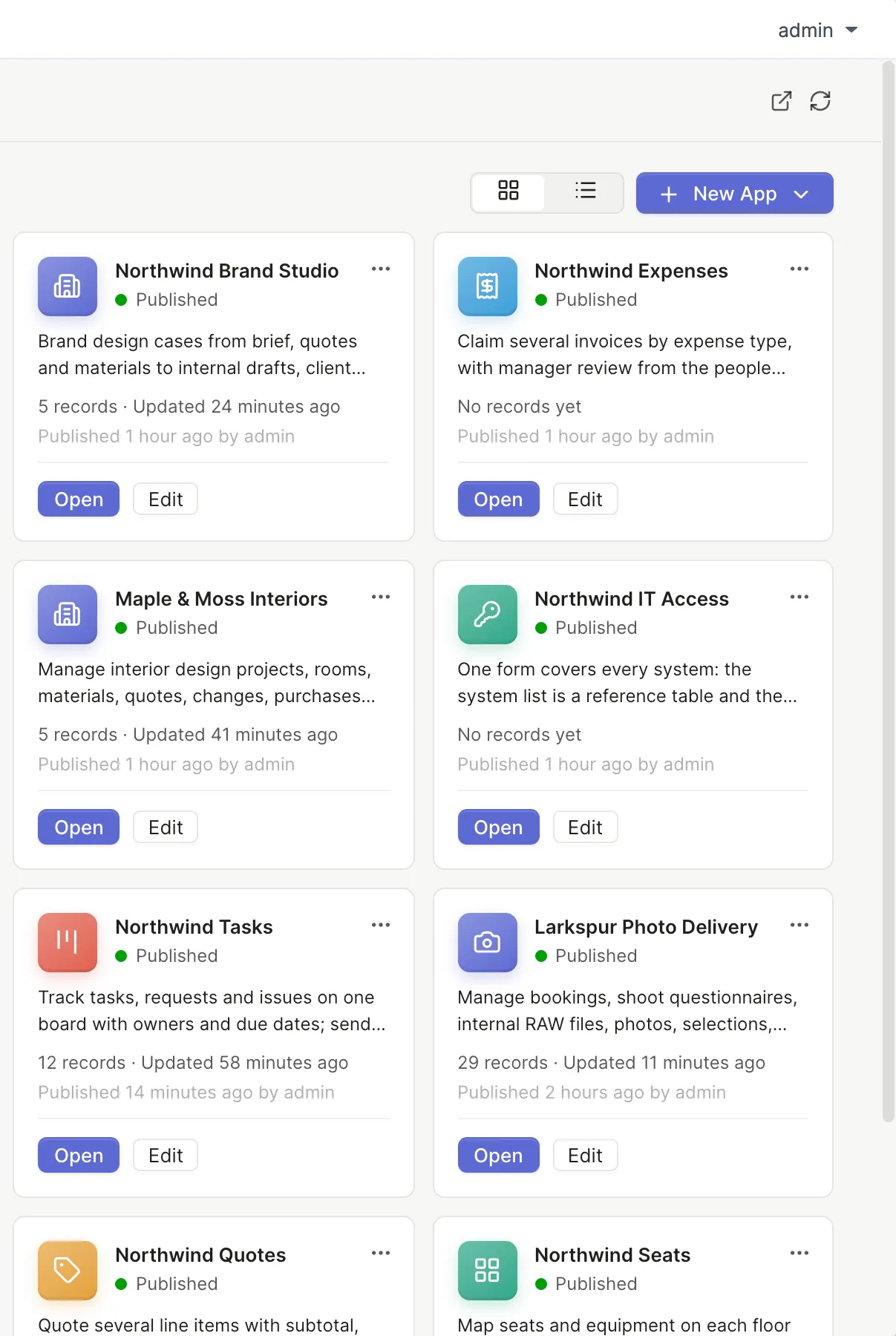Open more options for Northwind Tasks
The width and height of the screenshot is (896, 1336).
pyautogui.click(x=381, y=925)
